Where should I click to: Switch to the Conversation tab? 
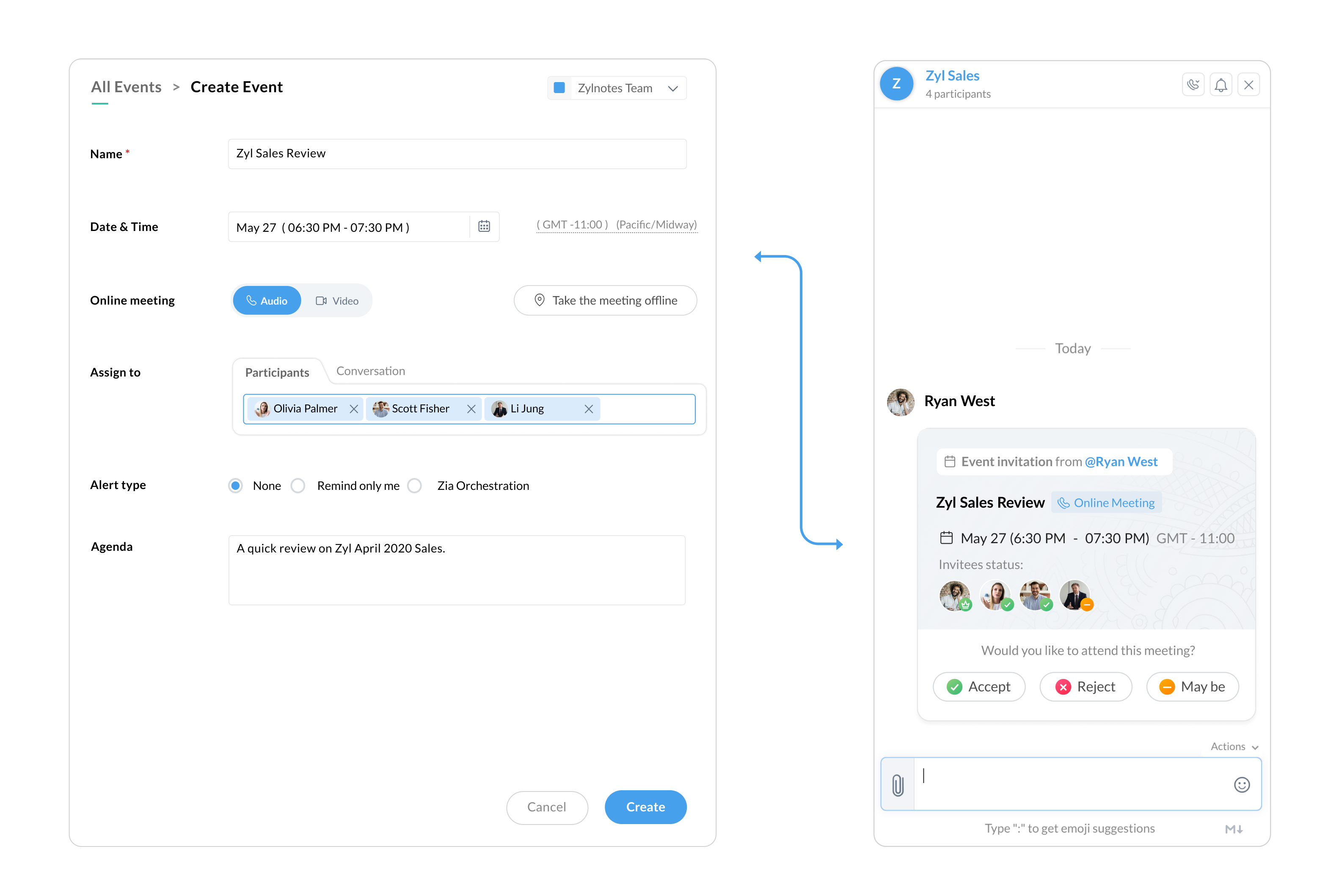click(371, 370)
